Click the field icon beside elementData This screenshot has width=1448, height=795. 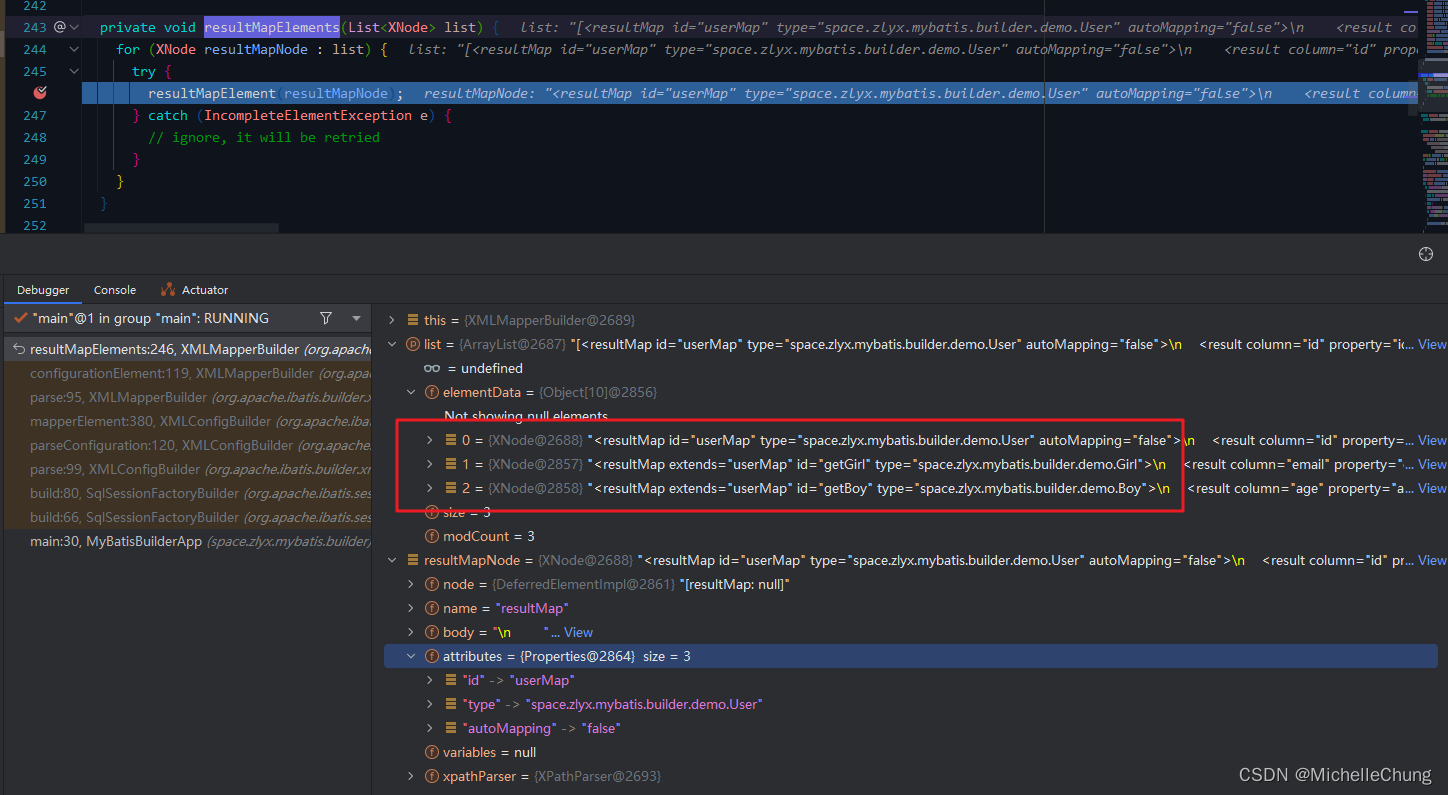tap(432, 392)
